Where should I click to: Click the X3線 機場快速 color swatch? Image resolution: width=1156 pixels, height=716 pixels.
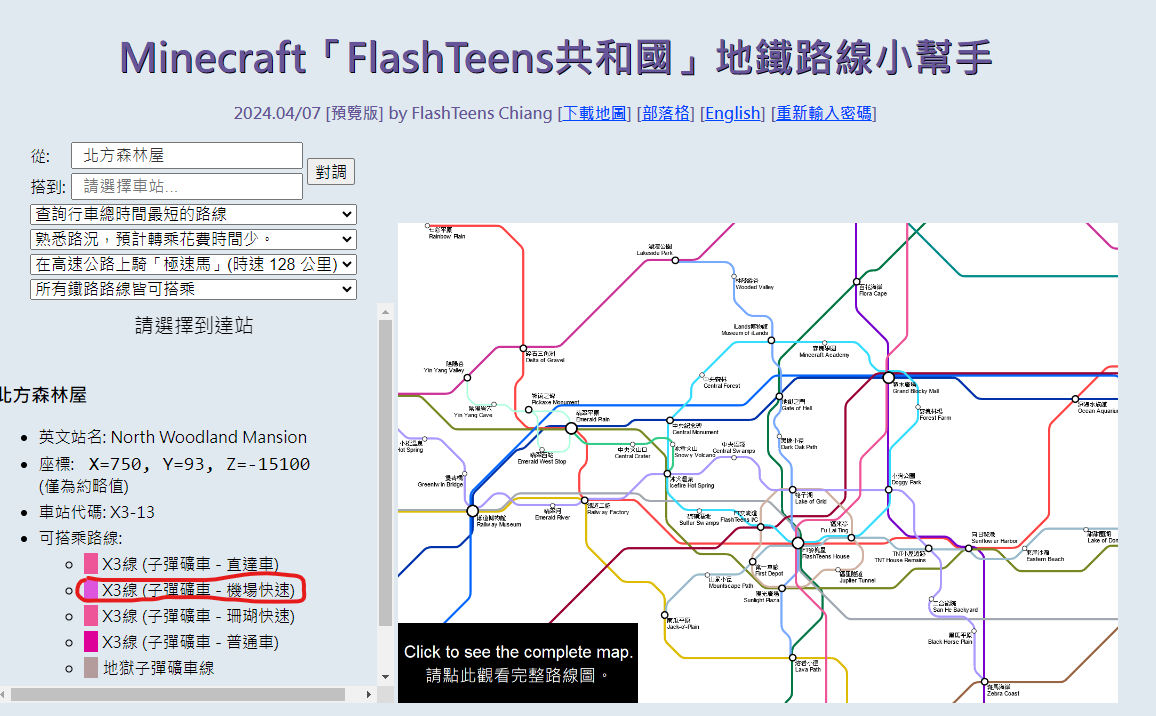click(91, 590)
